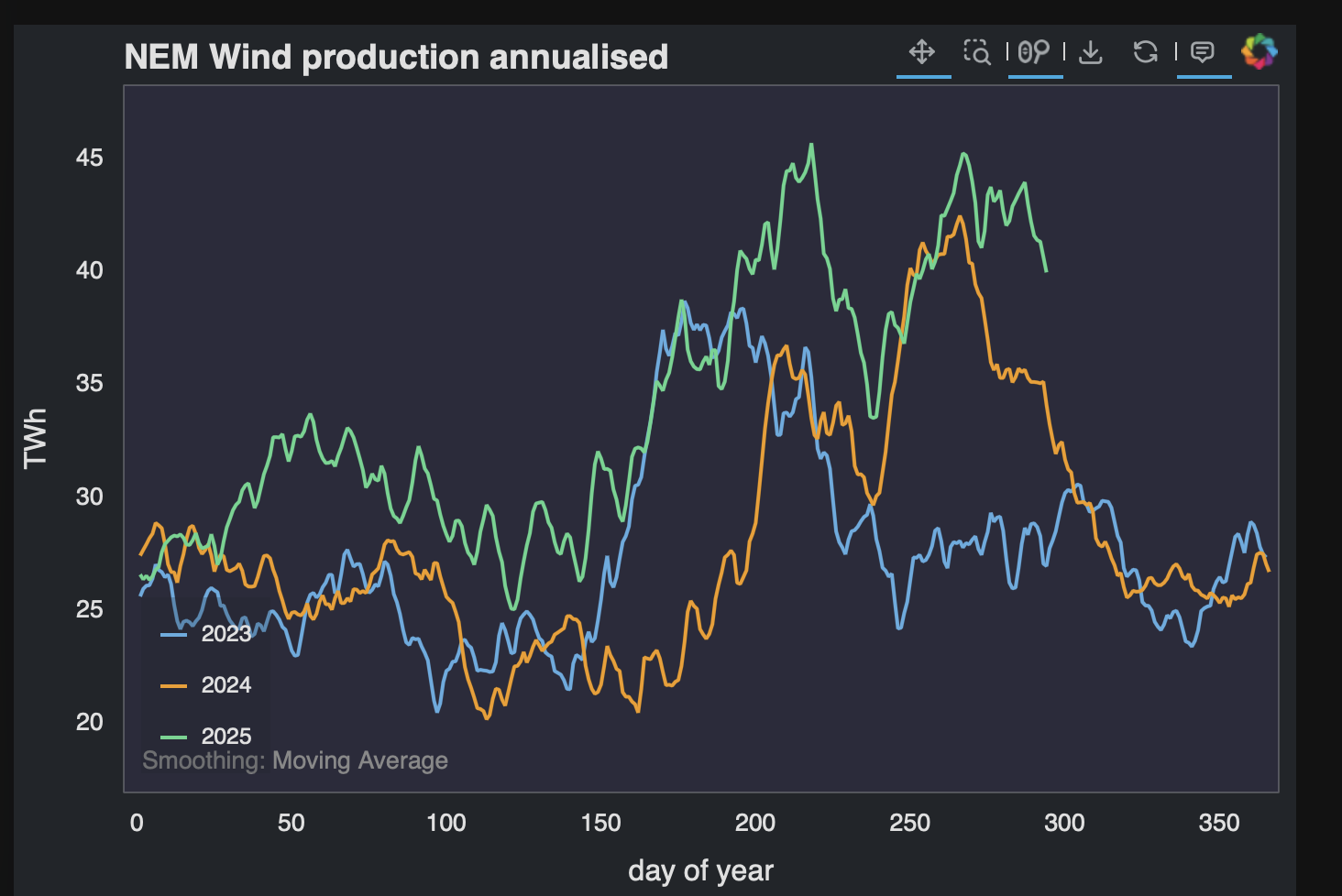The image size is (1342, 896).
Task: Toggle the Wheel Zoom tool
Action: point(1034,52)
